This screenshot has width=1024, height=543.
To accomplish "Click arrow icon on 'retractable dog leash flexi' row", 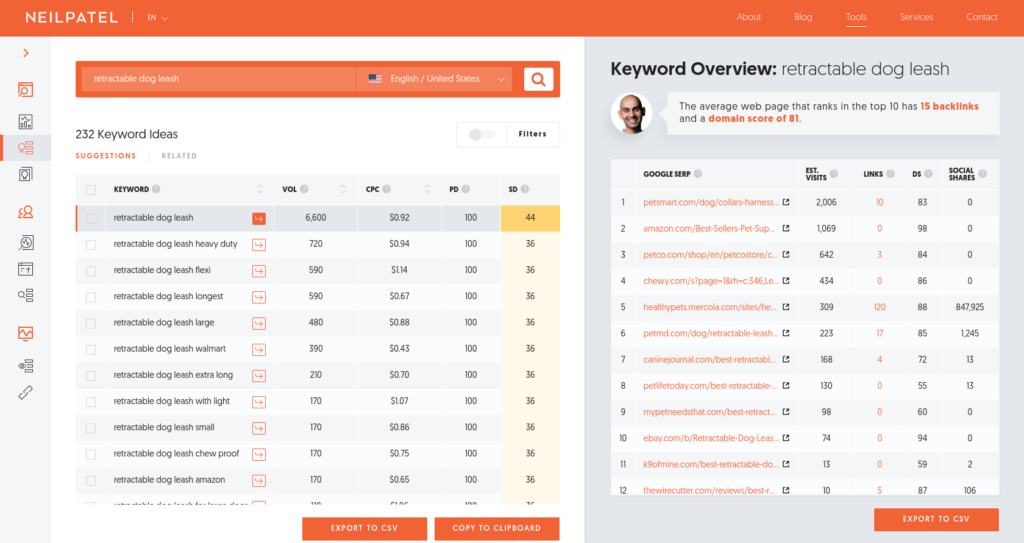I will point(259,271).
